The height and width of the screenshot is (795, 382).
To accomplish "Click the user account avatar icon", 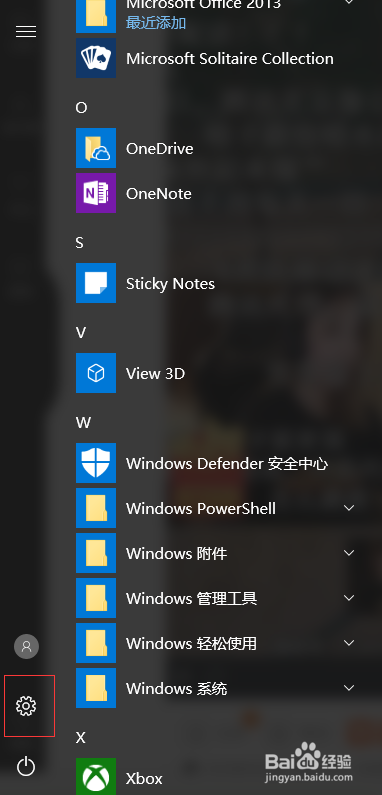I will click(26, 646).
